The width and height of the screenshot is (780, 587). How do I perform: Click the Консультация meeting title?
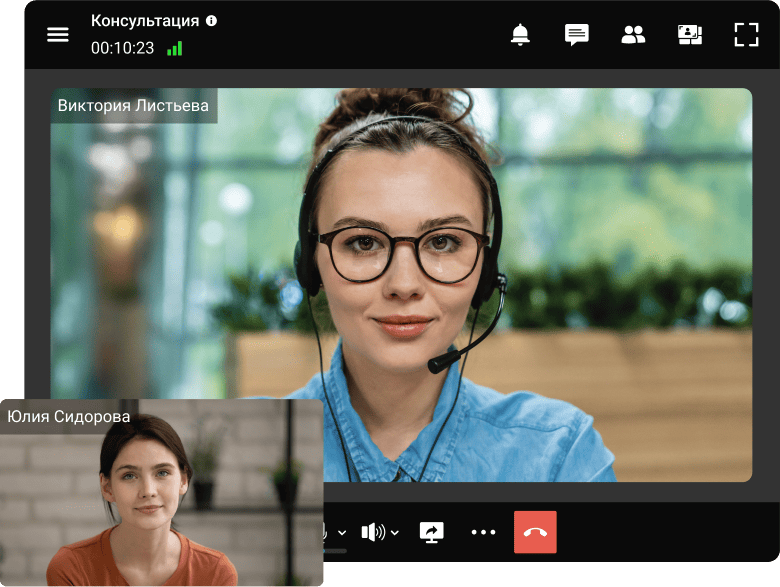point(144,21)
